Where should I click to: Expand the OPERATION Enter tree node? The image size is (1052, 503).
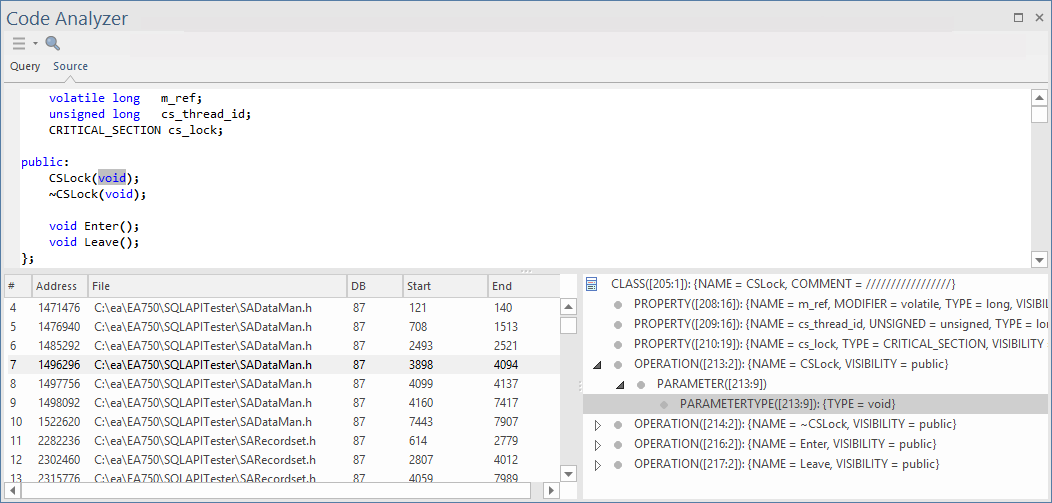(x=598, y=444)
